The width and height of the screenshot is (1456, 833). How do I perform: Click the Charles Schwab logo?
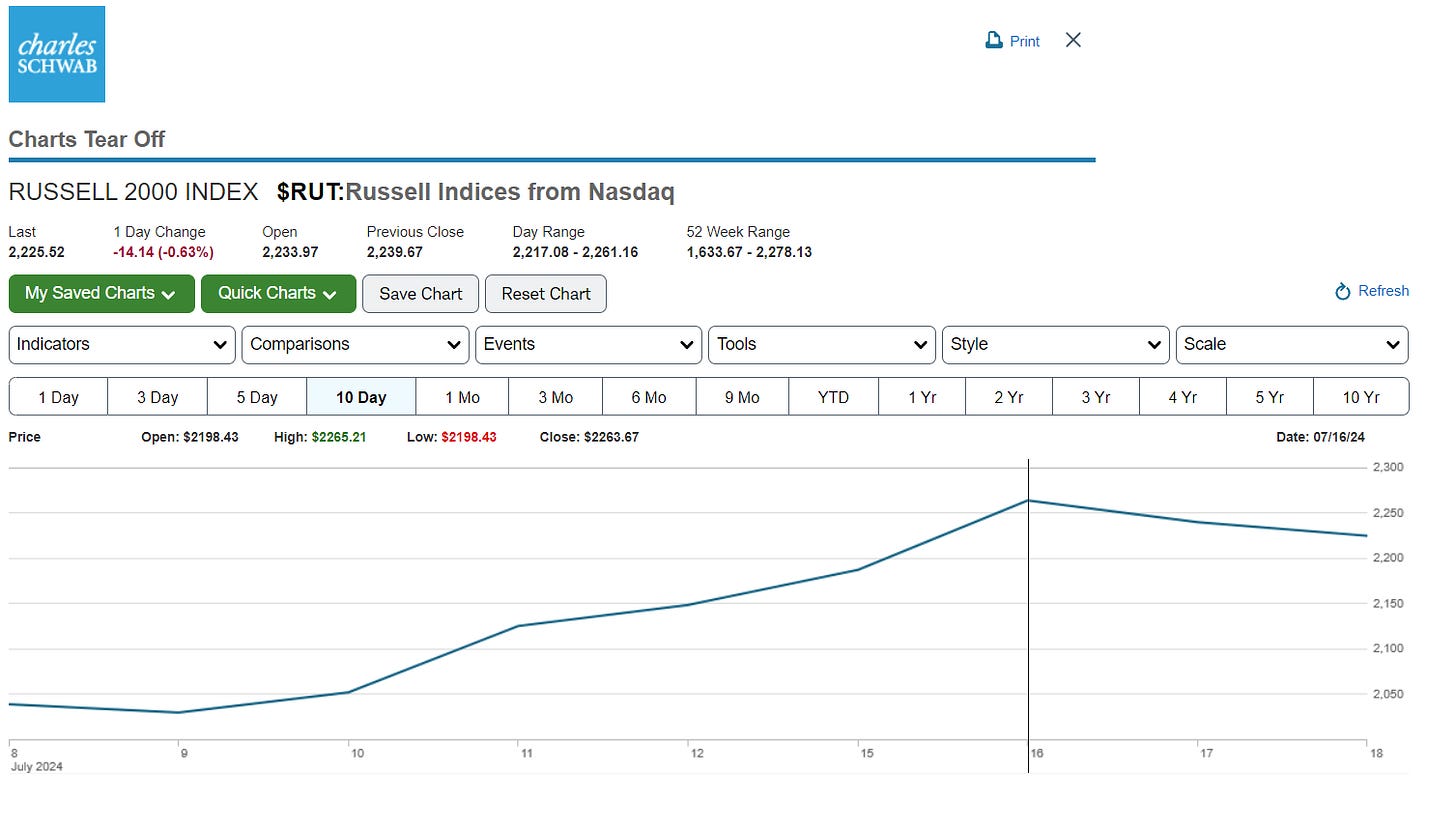point(57,54)
